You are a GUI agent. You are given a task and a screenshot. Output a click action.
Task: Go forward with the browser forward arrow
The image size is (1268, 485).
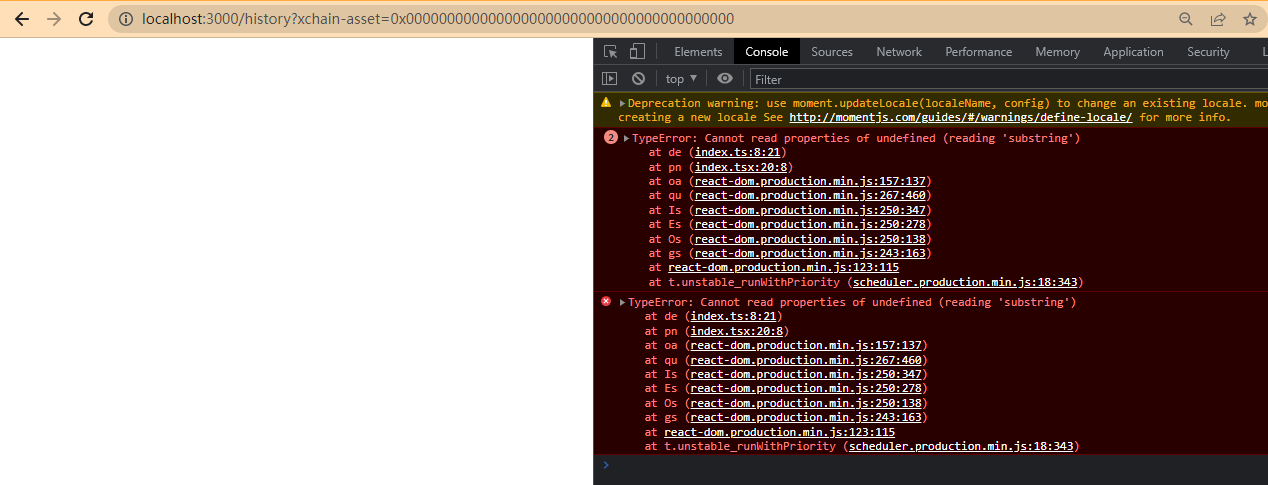point(54,19)
